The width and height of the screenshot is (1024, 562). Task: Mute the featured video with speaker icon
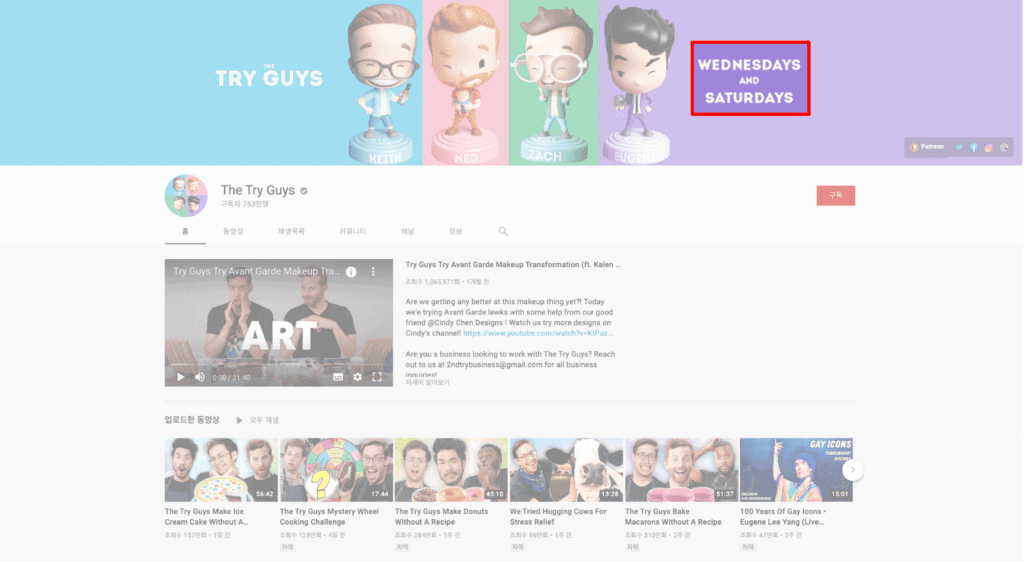[x=200, y=377]
